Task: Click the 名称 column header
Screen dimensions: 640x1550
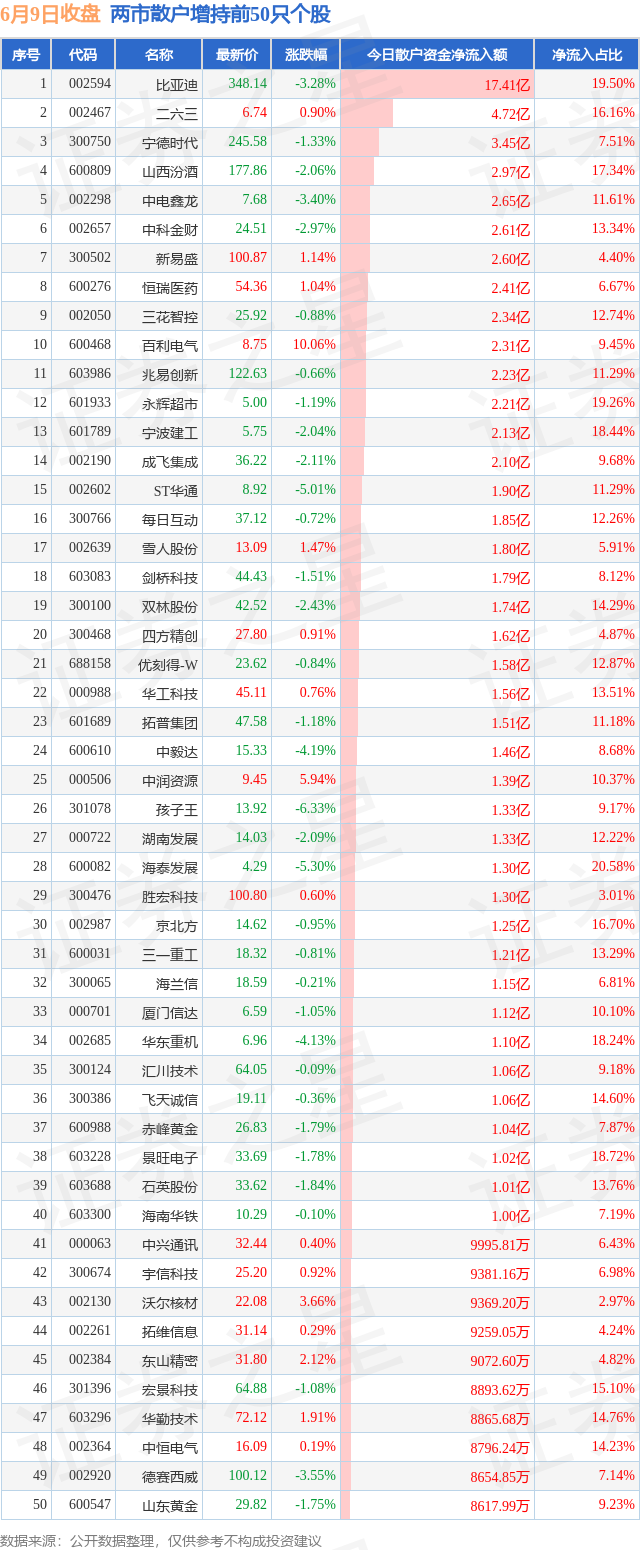Action: [159, 55]
